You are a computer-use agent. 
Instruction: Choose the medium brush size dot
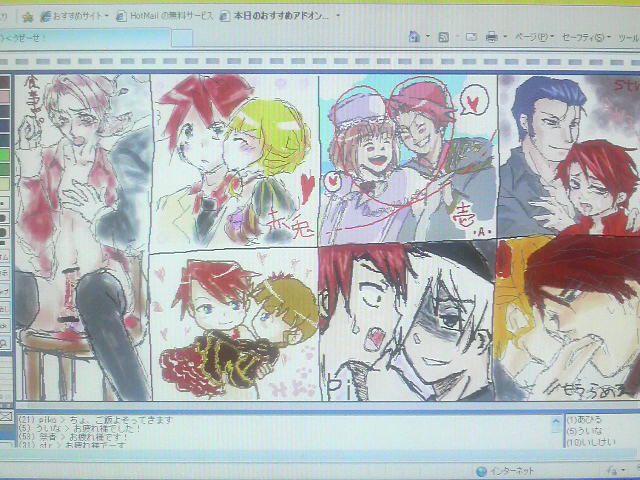3,218
